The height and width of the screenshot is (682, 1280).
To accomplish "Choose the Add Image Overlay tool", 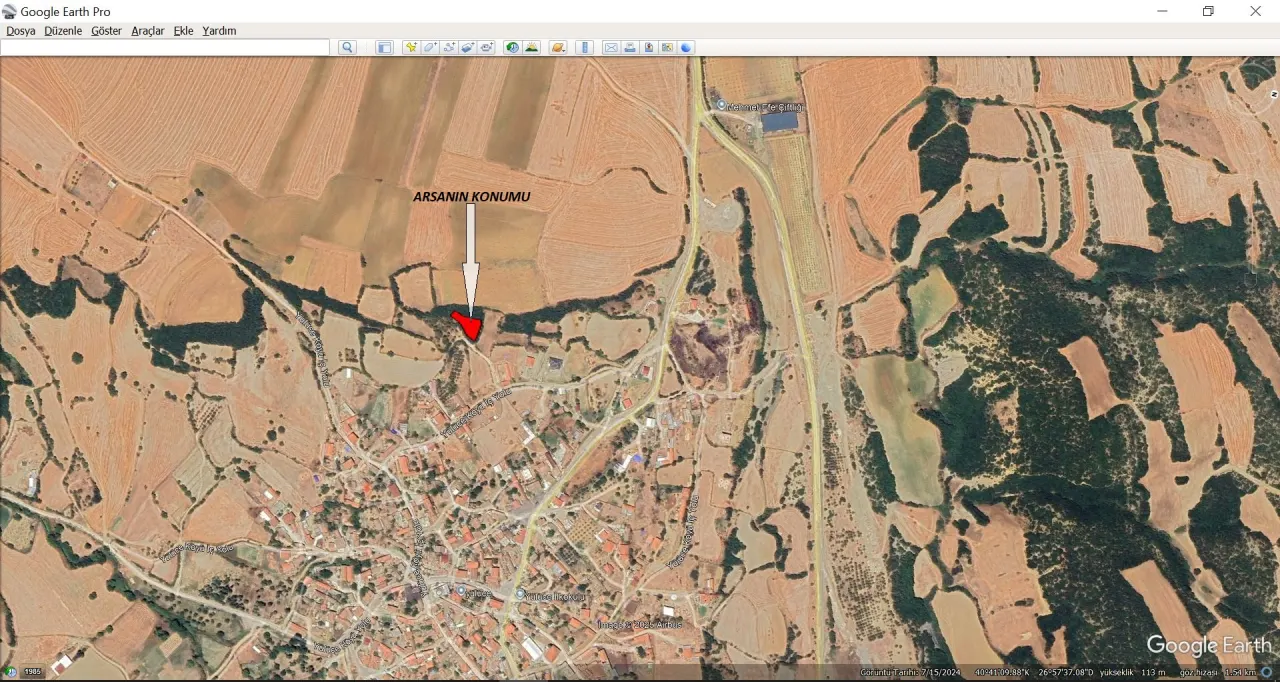I will pyautogui.click(x=467, y=47).
